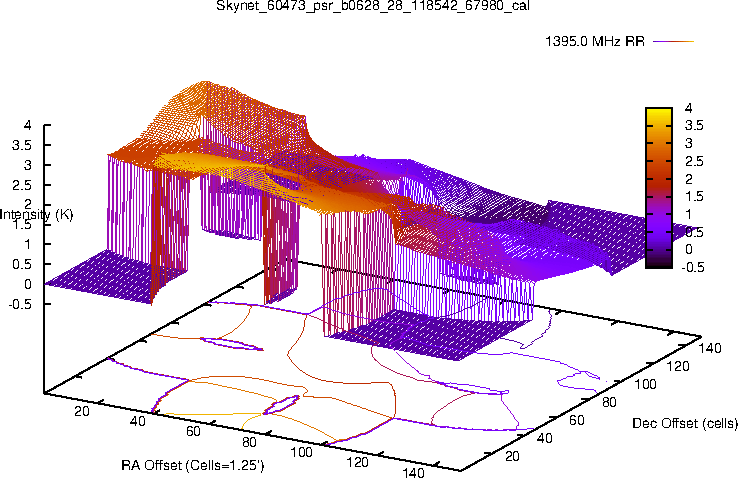Screen dimensions: 738x478
Task: Select value -0.5 on the Intensity axis
Action: (20, 304)
